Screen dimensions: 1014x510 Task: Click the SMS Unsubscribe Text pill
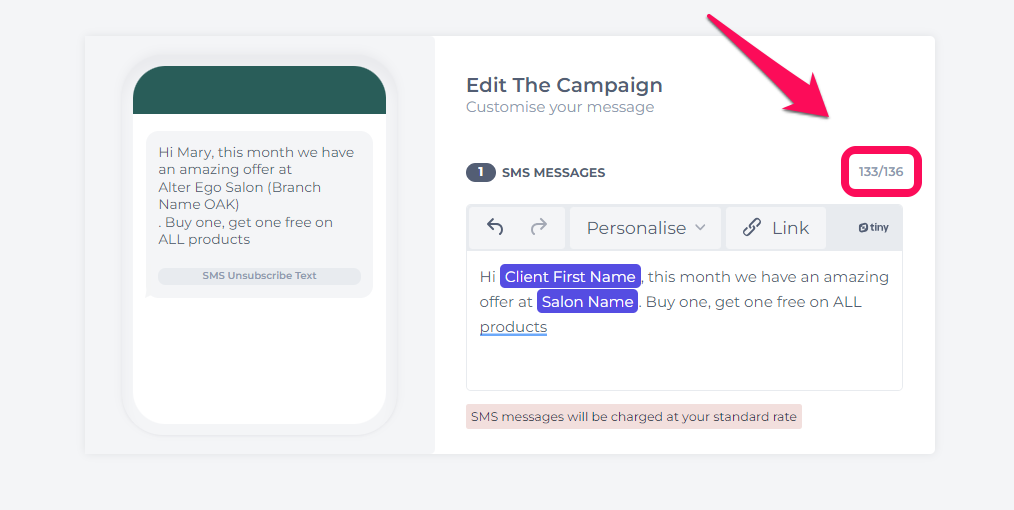pos(259,276)
